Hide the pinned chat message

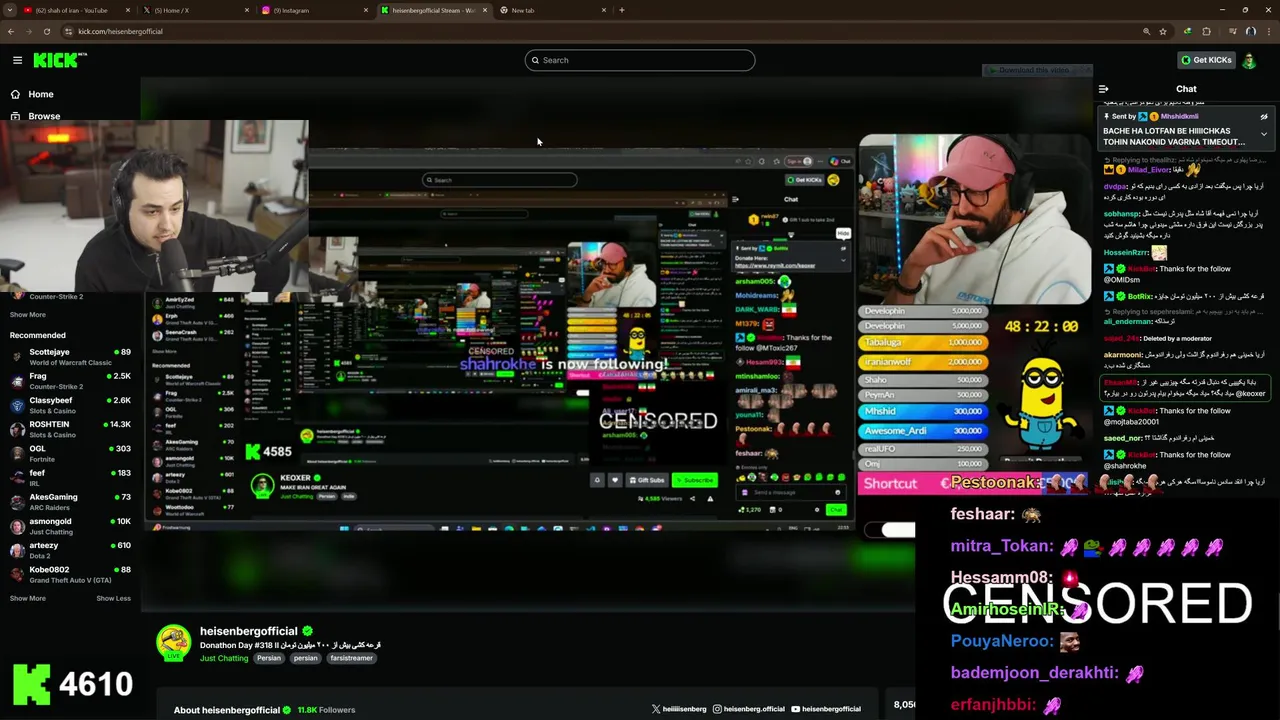coord(1264,117)
